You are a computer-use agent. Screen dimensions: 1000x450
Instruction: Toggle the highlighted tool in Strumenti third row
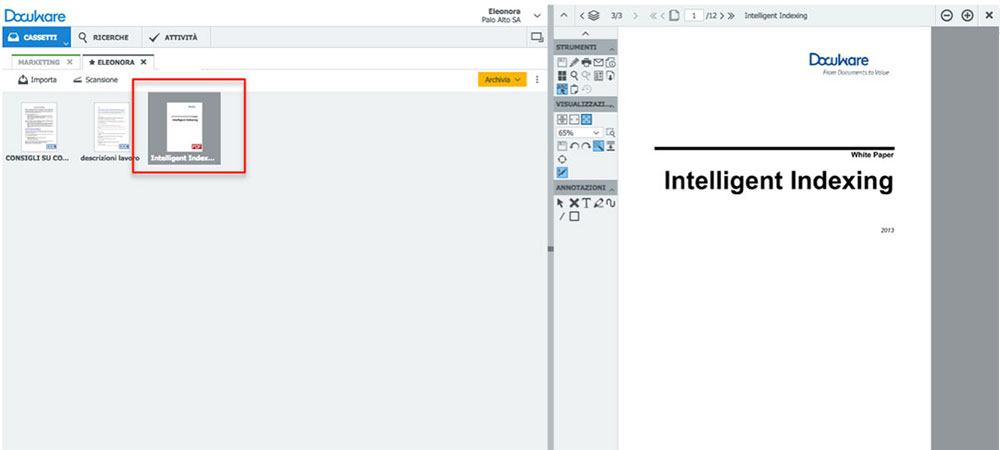point(562,89)
